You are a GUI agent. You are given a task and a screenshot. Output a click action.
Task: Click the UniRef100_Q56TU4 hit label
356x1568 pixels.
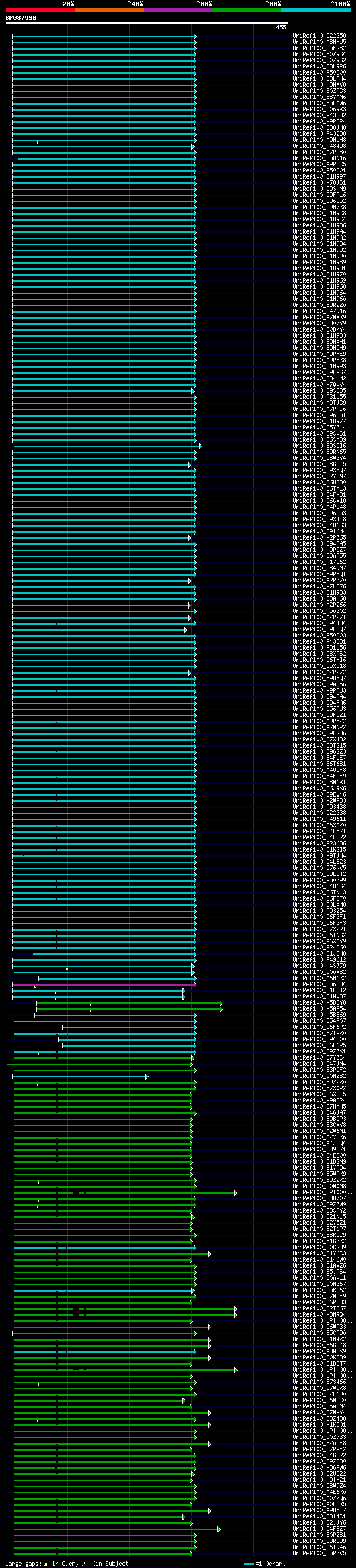[x=319, y=985]
